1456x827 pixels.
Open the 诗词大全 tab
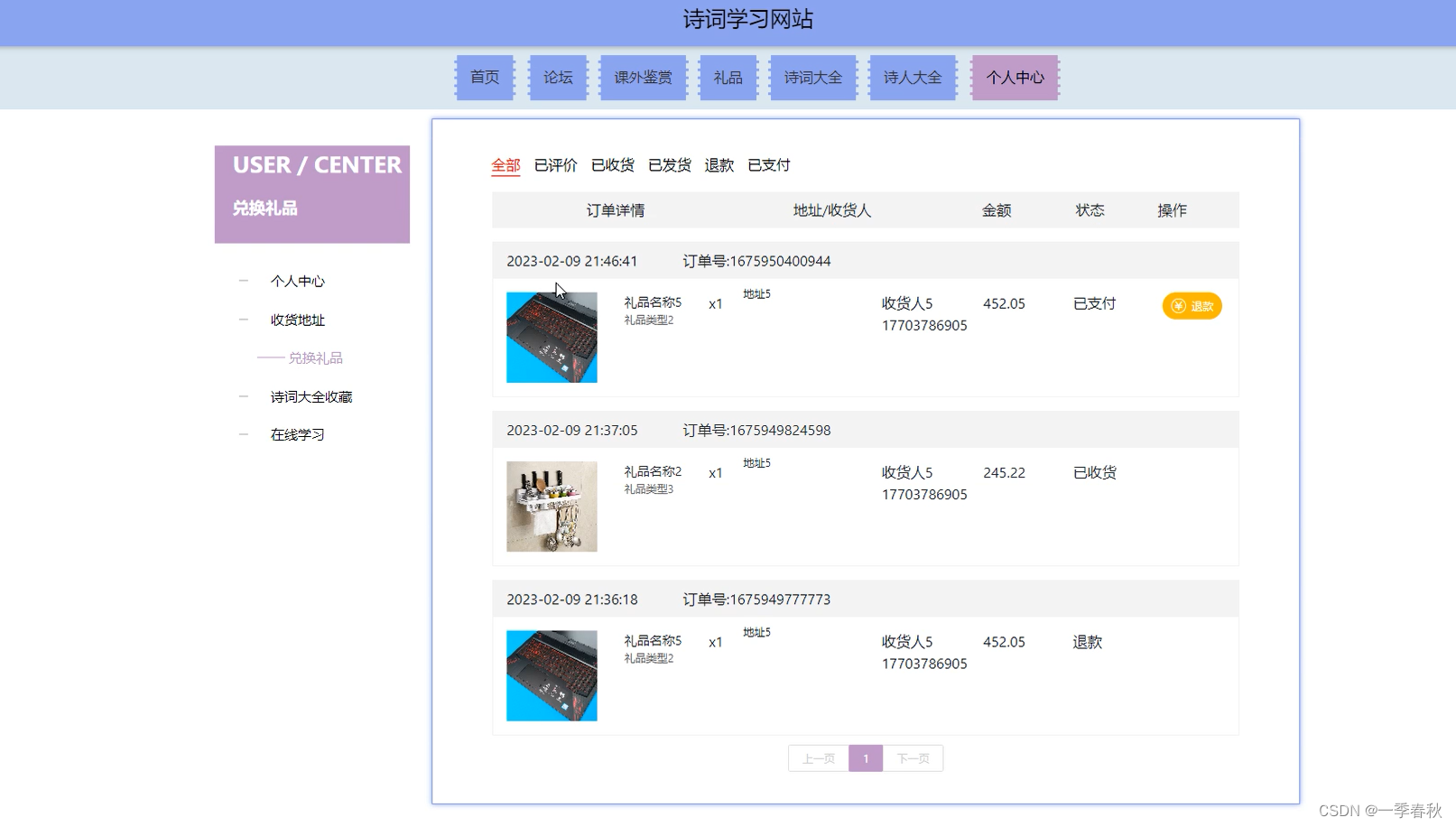(x=812, y=77)
